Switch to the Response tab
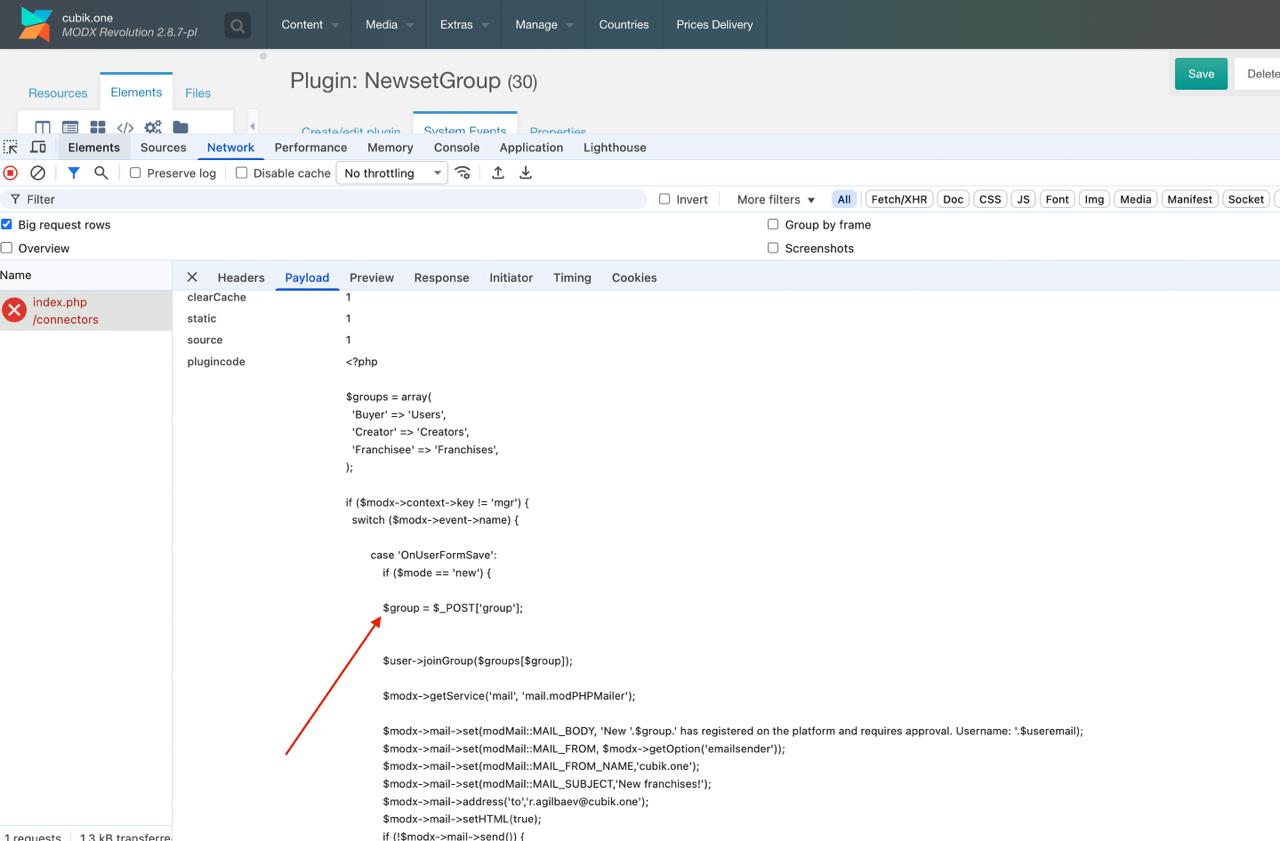 tap(441, 277)
